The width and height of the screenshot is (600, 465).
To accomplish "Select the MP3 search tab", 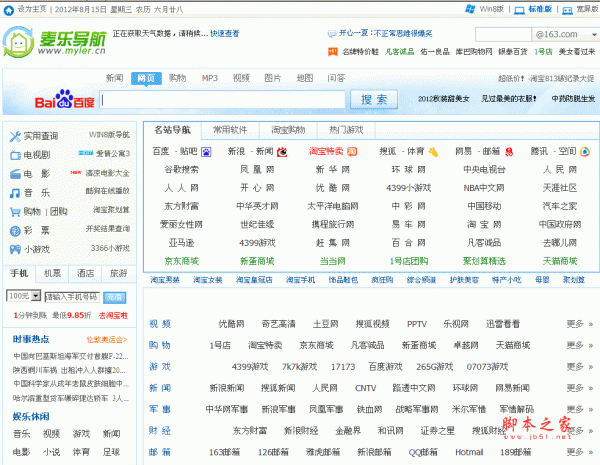I will pyautogui.click(x=209, y=78).
